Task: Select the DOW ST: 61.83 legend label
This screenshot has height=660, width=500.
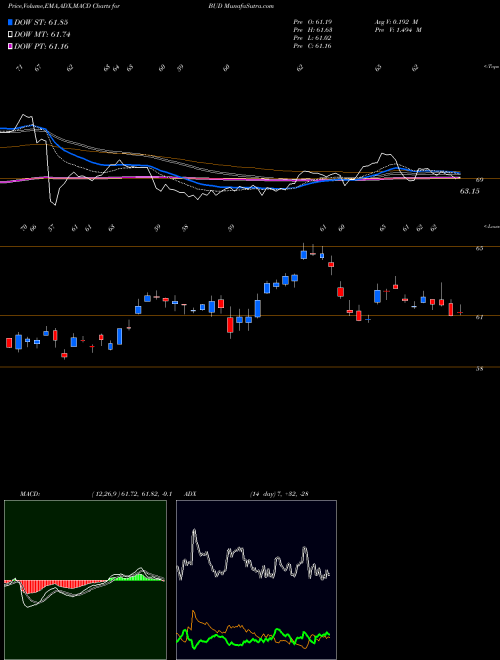Action: [41, 22]
